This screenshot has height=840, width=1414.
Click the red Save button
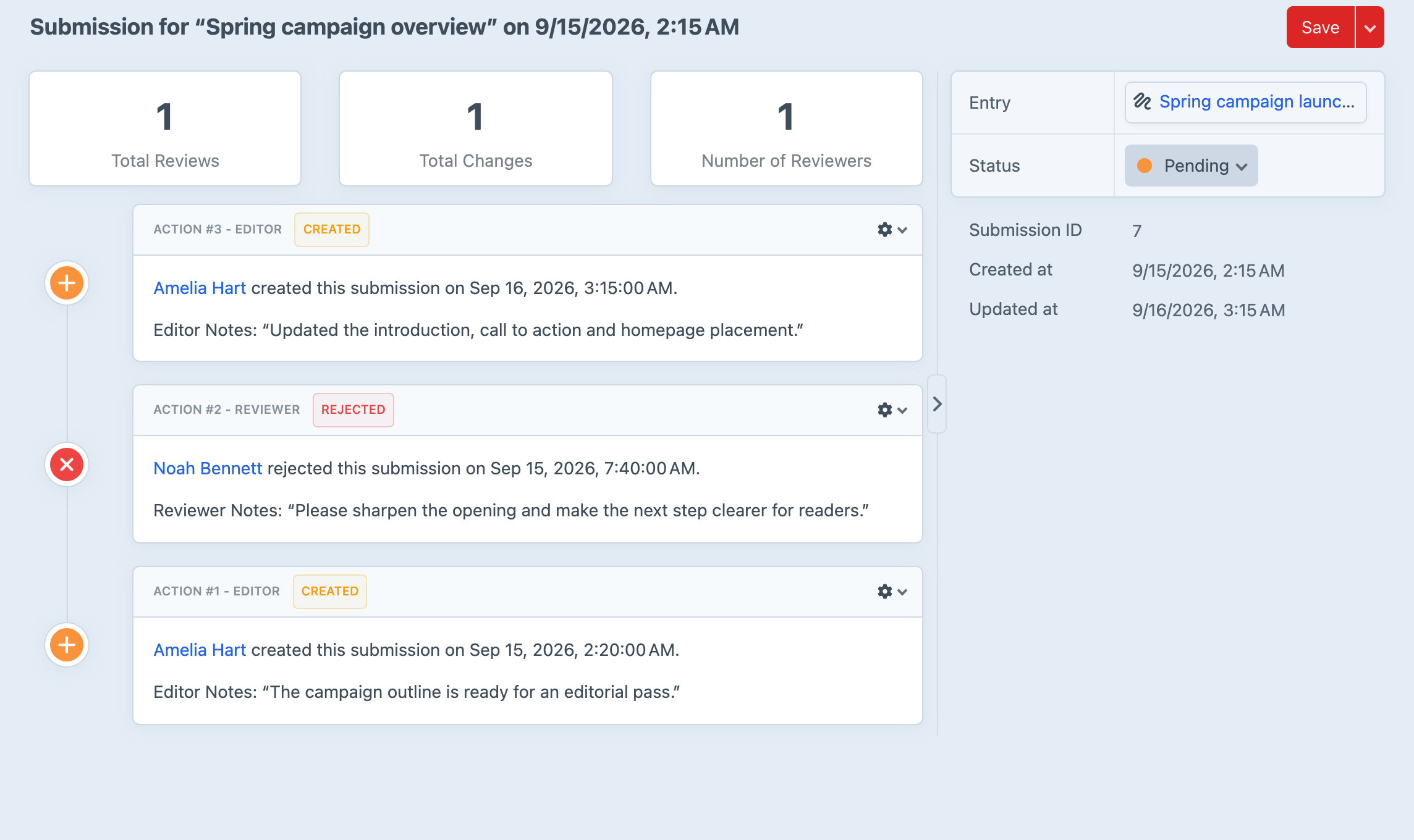pos(1320,27)
